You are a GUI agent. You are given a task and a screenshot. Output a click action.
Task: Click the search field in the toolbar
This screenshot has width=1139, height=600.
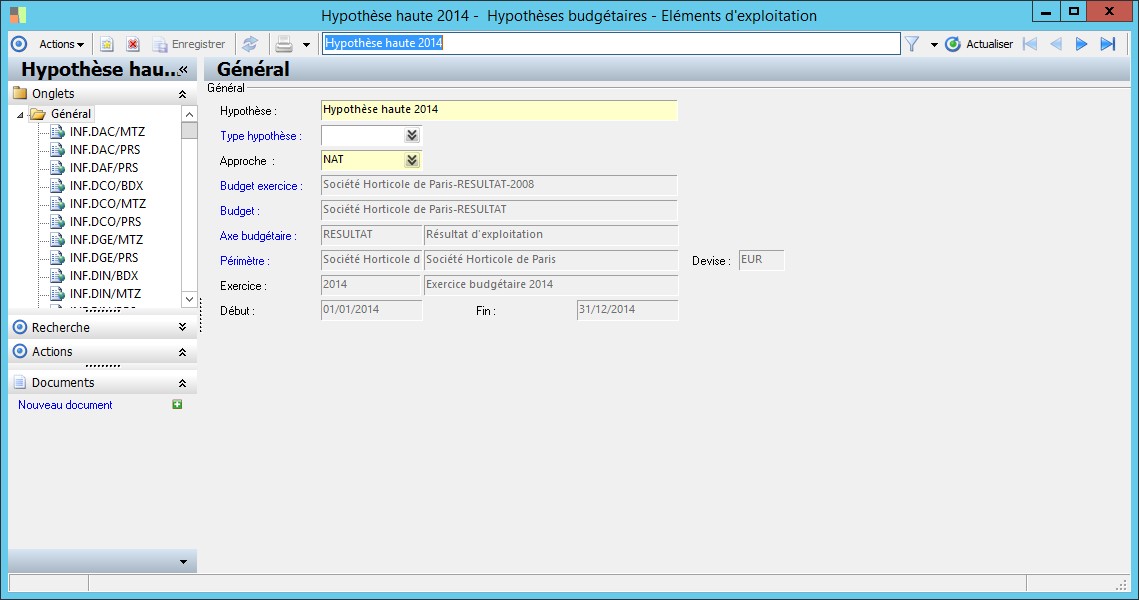(611, 44)
